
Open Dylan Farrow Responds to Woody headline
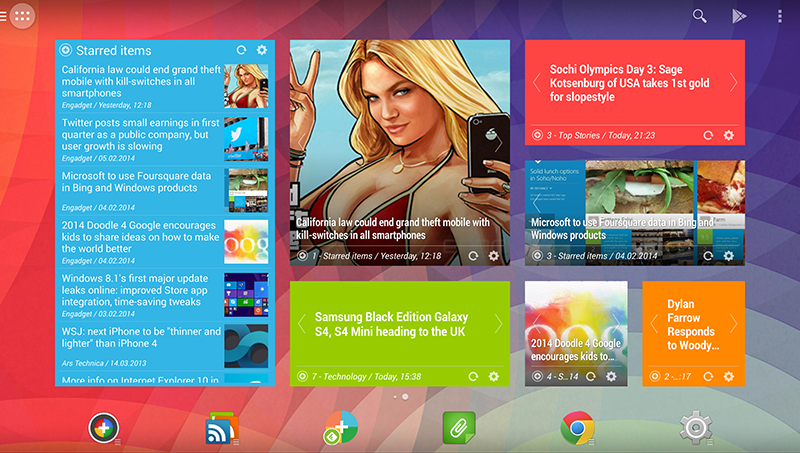(693, 324)
